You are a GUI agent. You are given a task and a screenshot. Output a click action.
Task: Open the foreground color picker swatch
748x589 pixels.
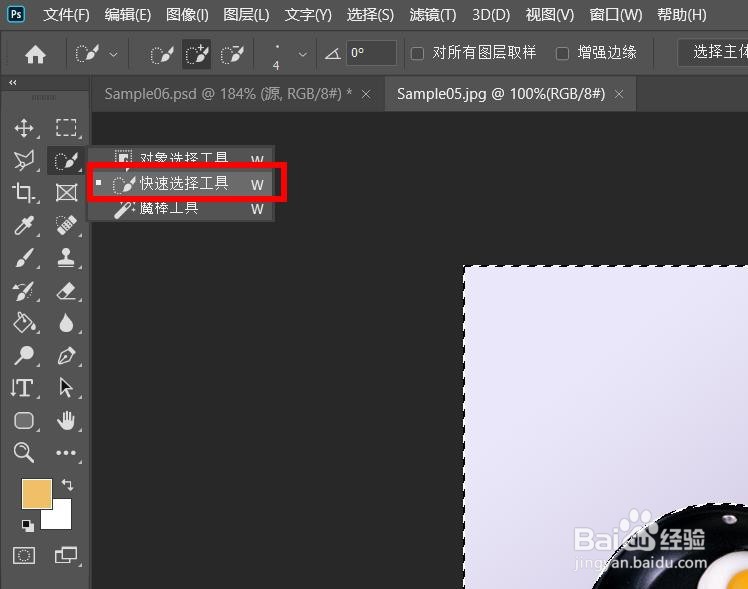(37, 494)
